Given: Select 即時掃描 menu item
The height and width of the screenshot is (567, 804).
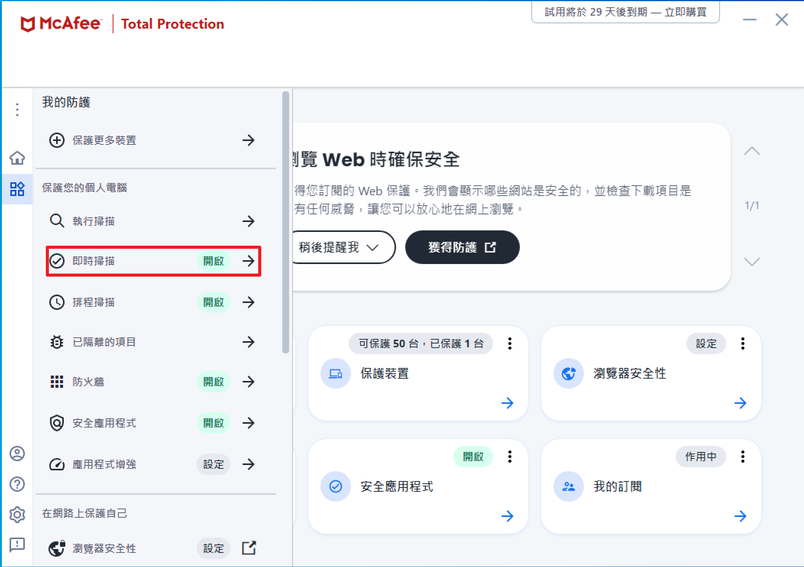Looking at the screenshot, I should pos(153,261).
